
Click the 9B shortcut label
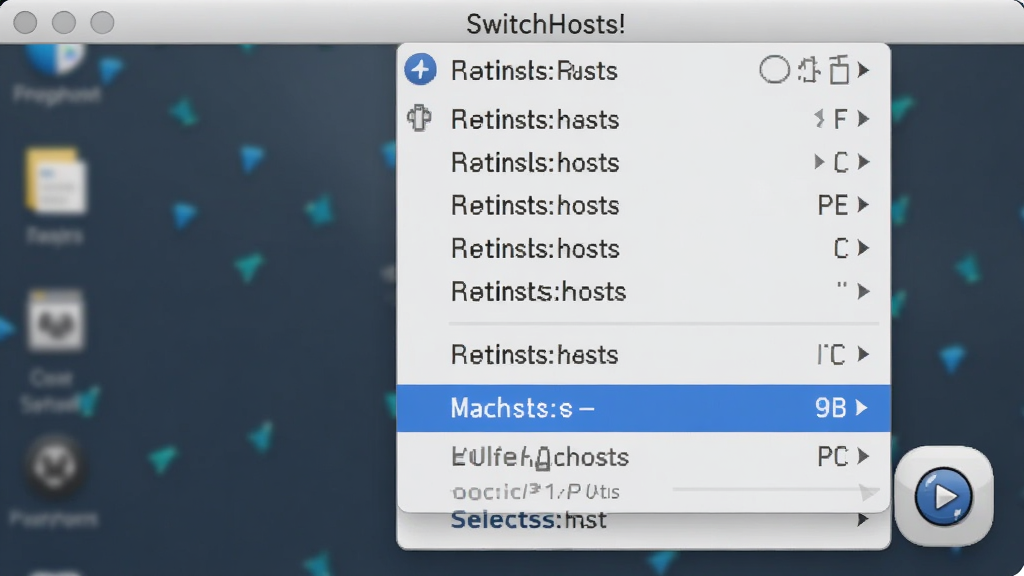point(831,408)
